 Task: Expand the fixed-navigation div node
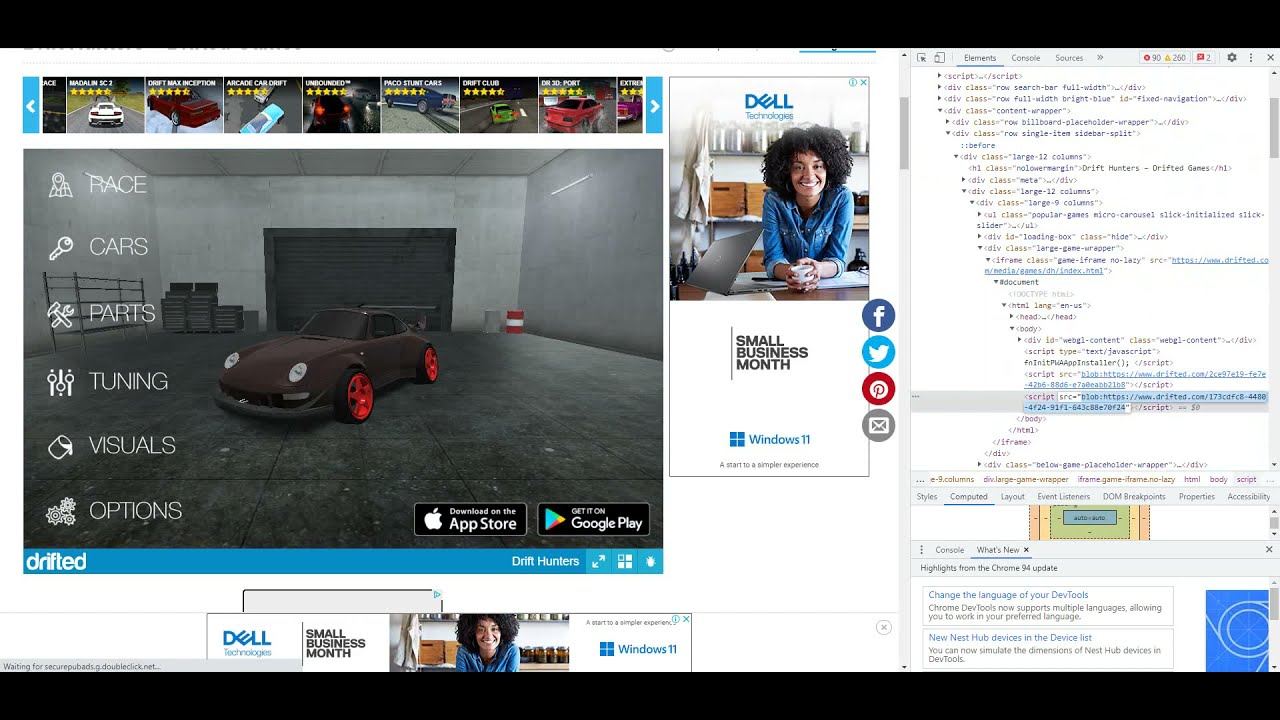click(x=940, y=99)
